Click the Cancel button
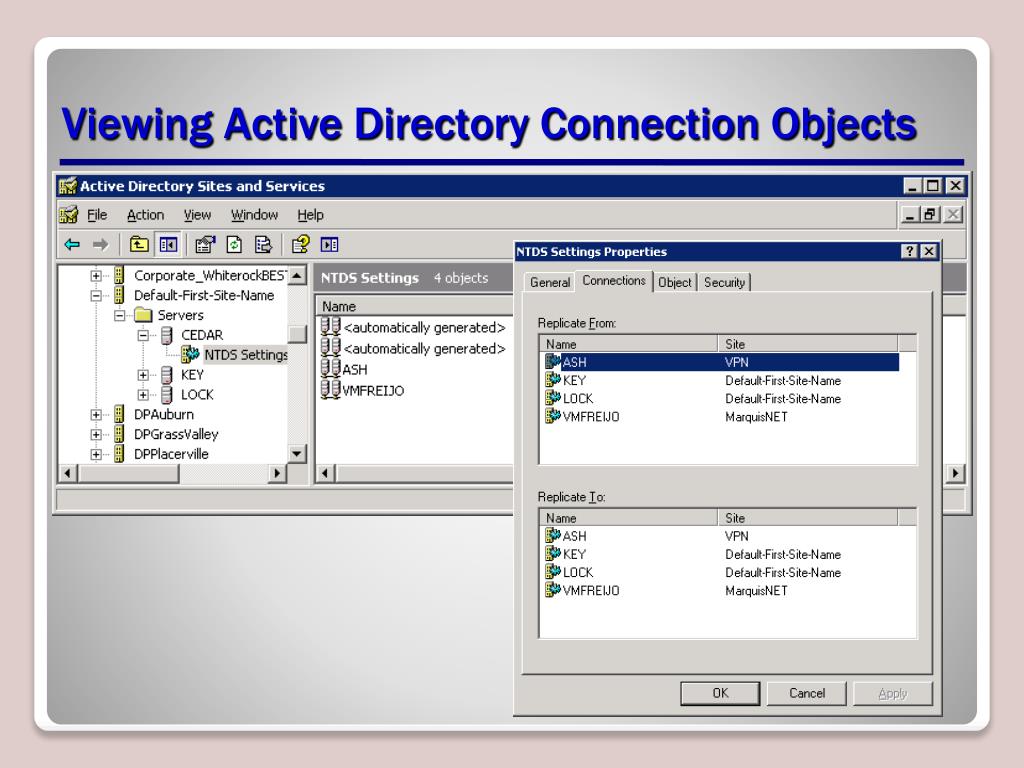 tap(807, 693)
